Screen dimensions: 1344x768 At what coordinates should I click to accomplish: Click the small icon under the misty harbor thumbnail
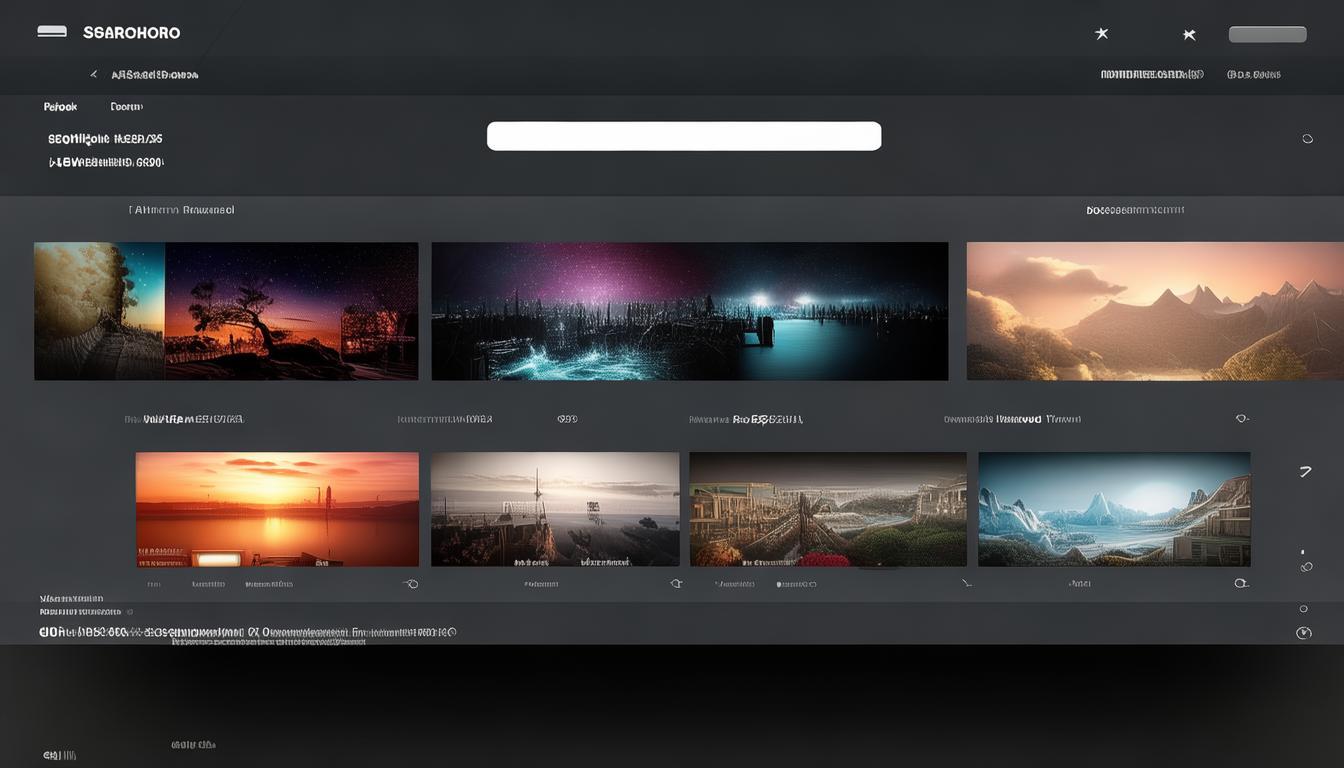(676, 583)
